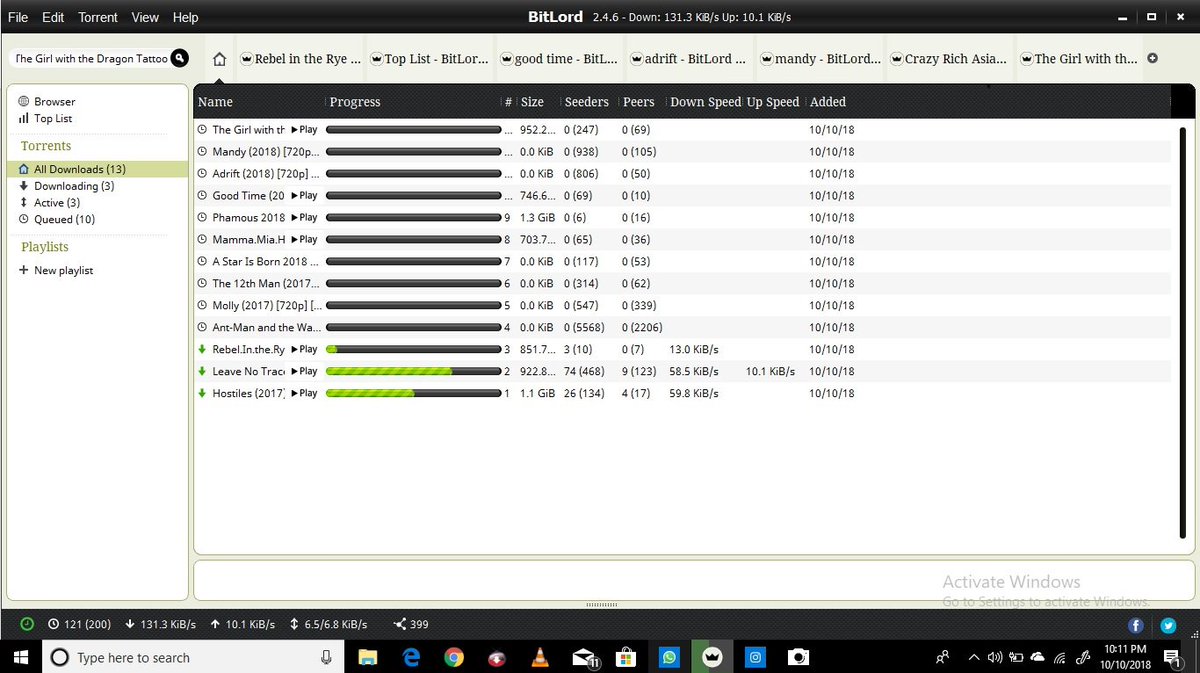1200x673 pixels.
Task: Click Hostiles green downloading arrow icon
Action: point(203,394)
